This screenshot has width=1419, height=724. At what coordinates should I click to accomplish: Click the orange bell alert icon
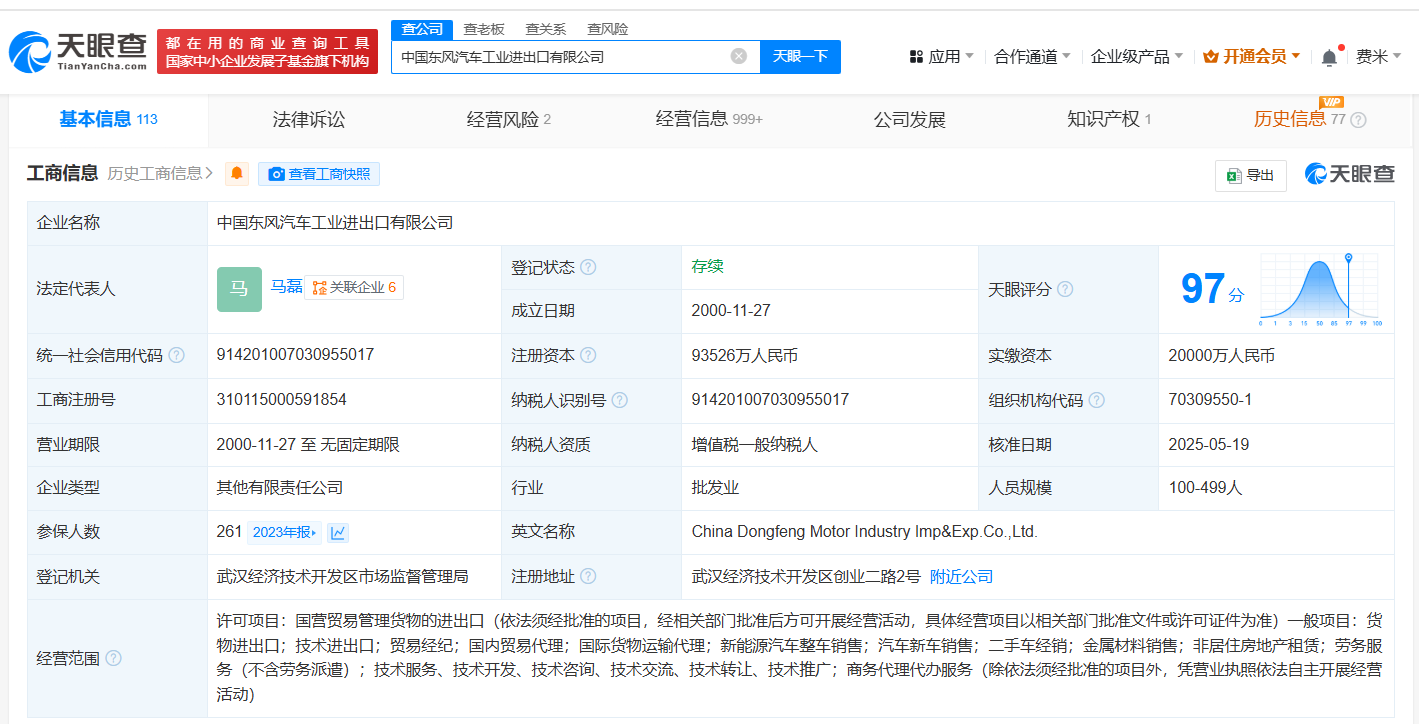point(237,174)
